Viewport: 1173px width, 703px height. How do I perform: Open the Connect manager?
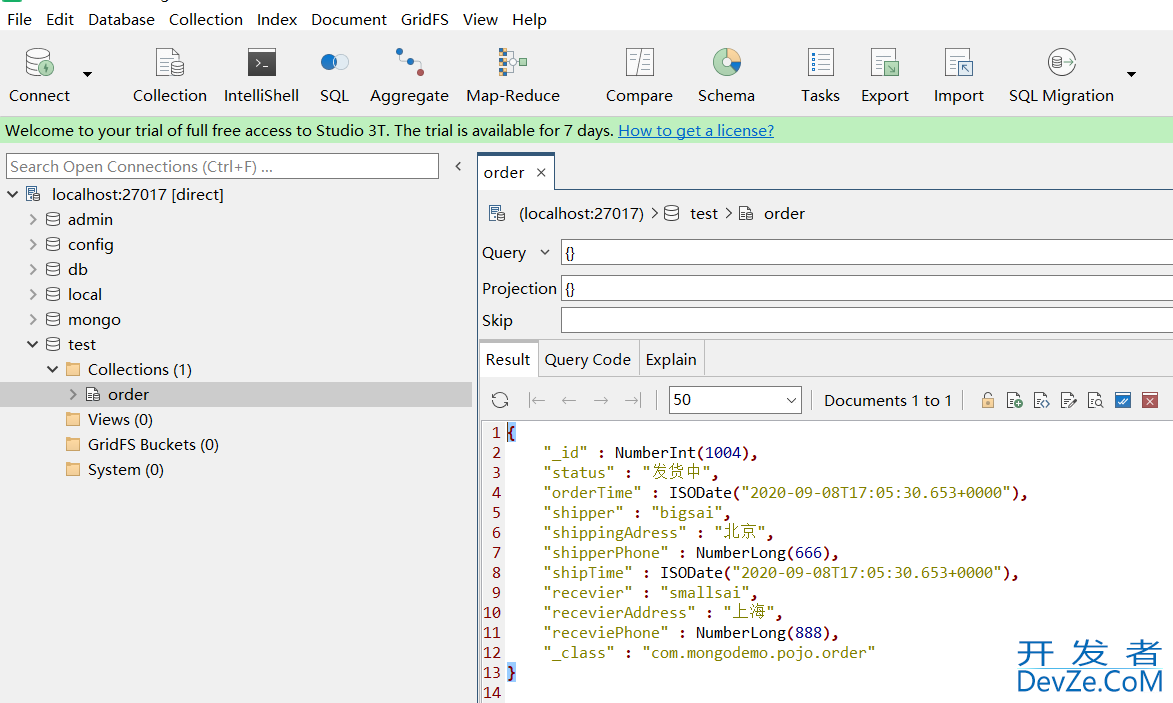(39, 75)
